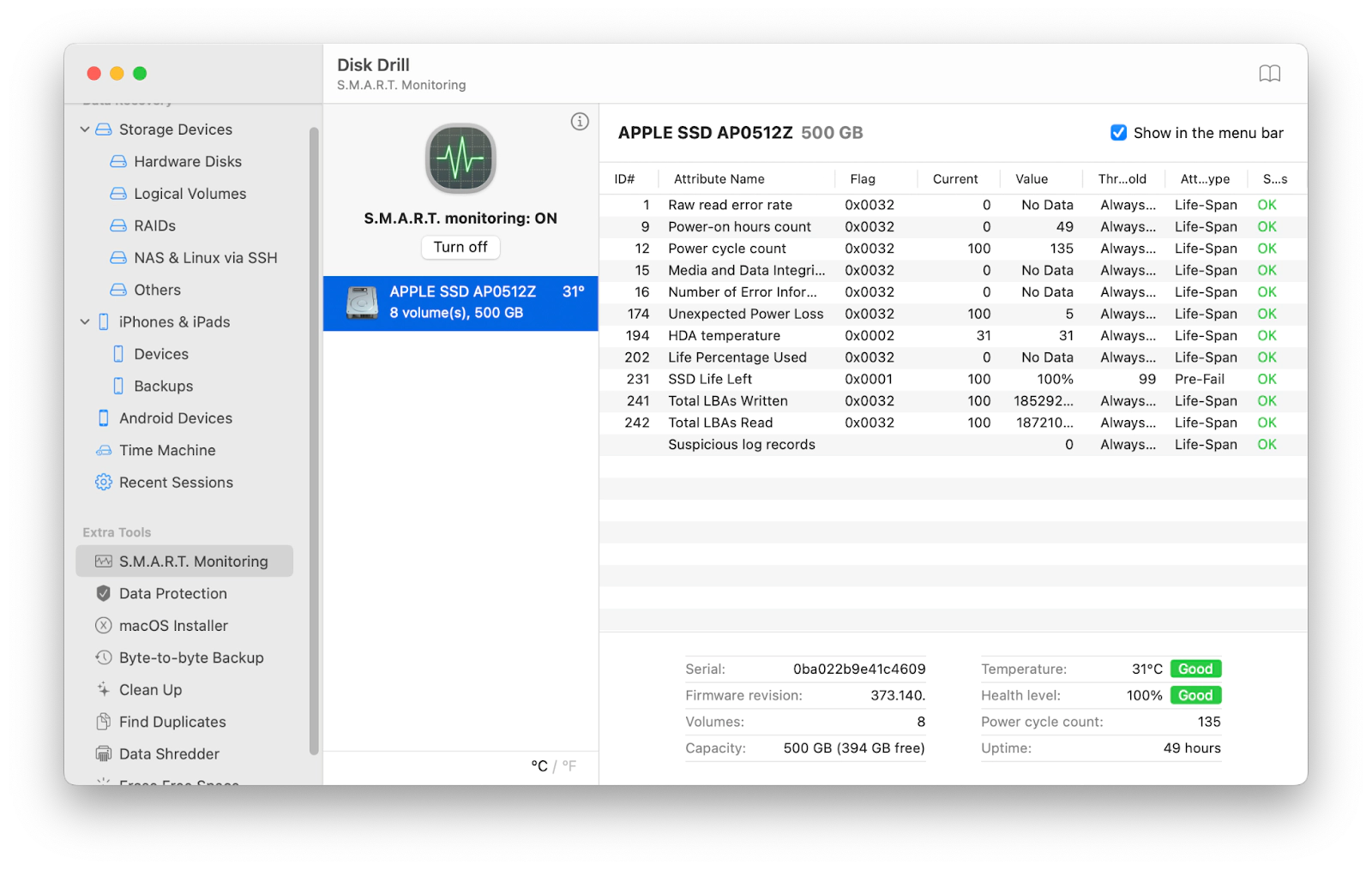The image size is (1372, 870).
Task: Click the Data Shredder icon
Action: tap(104, 753)
